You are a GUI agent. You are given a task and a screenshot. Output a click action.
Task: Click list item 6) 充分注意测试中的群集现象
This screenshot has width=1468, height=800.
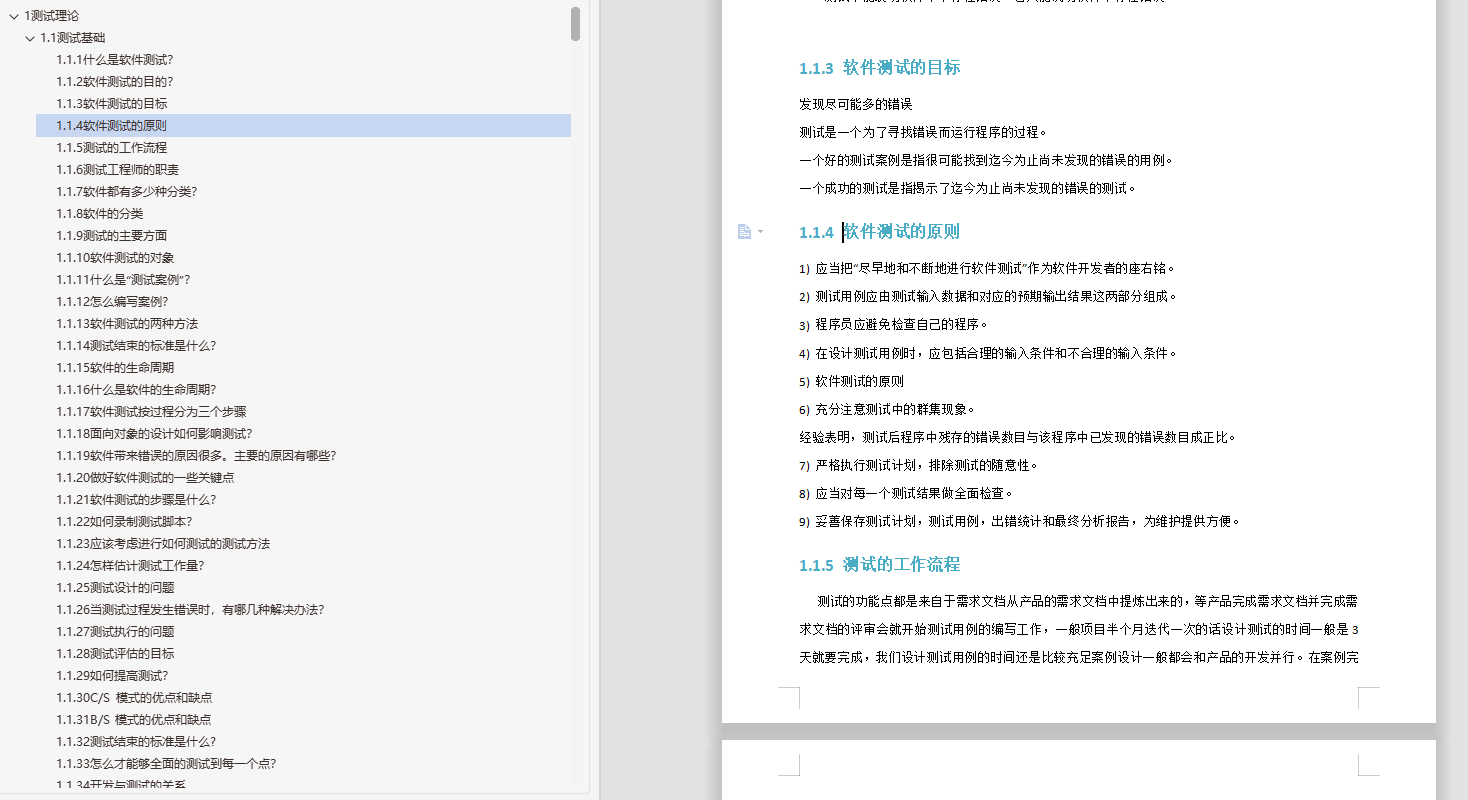coord(887,409)
